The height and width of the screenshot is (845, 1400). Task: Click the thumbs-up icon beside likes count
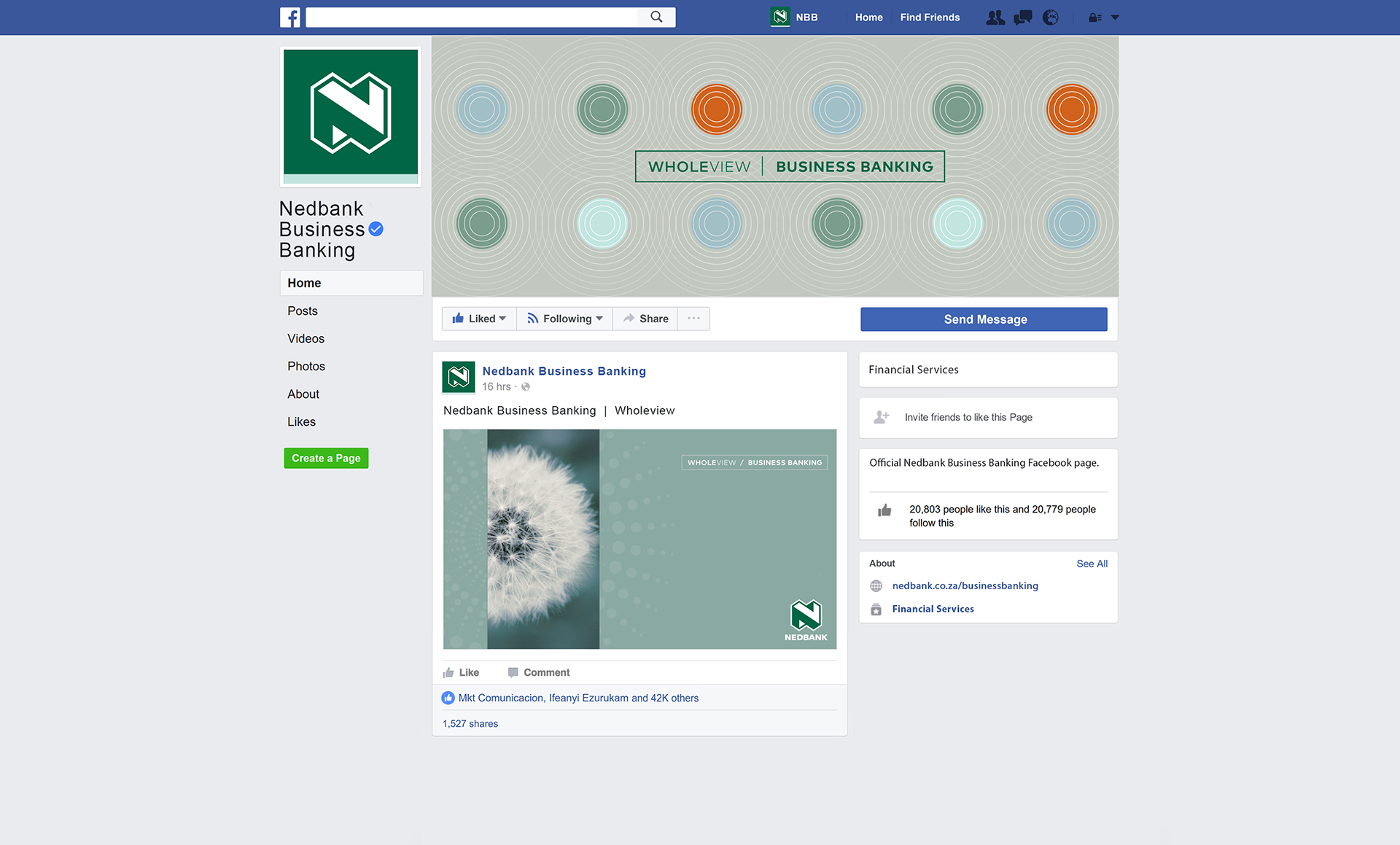click(884, 510)
